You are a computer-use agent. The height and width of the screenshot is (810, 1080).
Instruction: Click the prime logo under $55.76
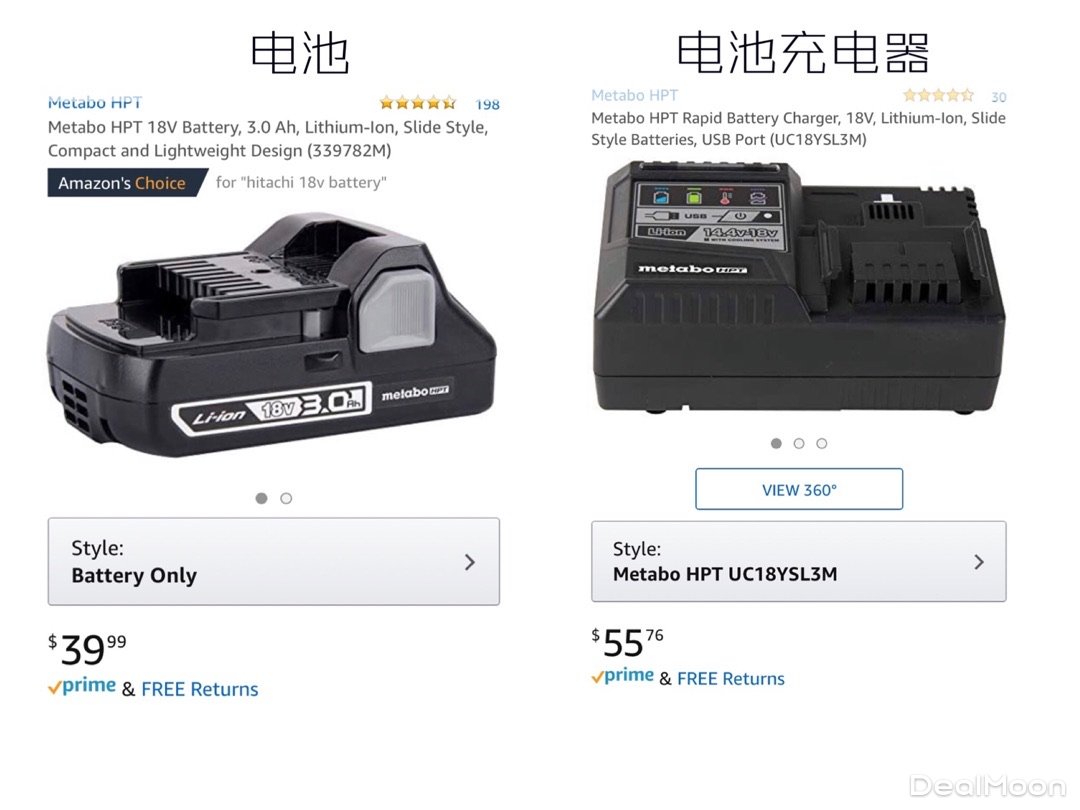pos(623,676)
